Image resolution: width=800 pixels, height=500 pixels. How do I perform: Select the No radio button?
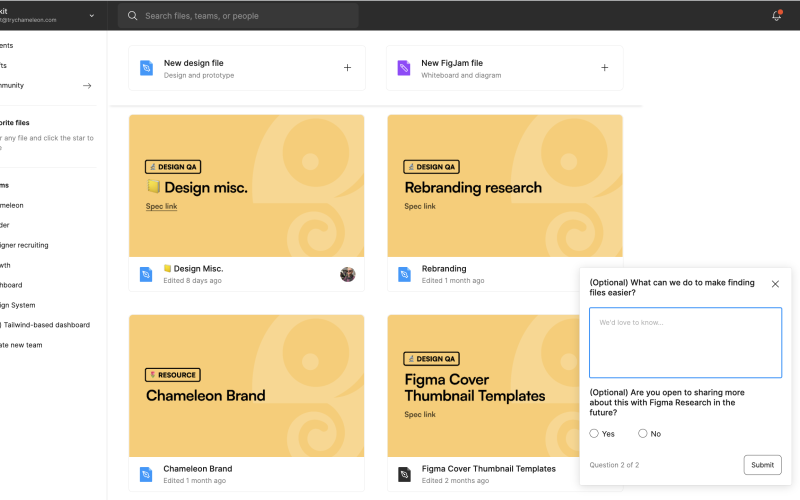tap(643, 434)
